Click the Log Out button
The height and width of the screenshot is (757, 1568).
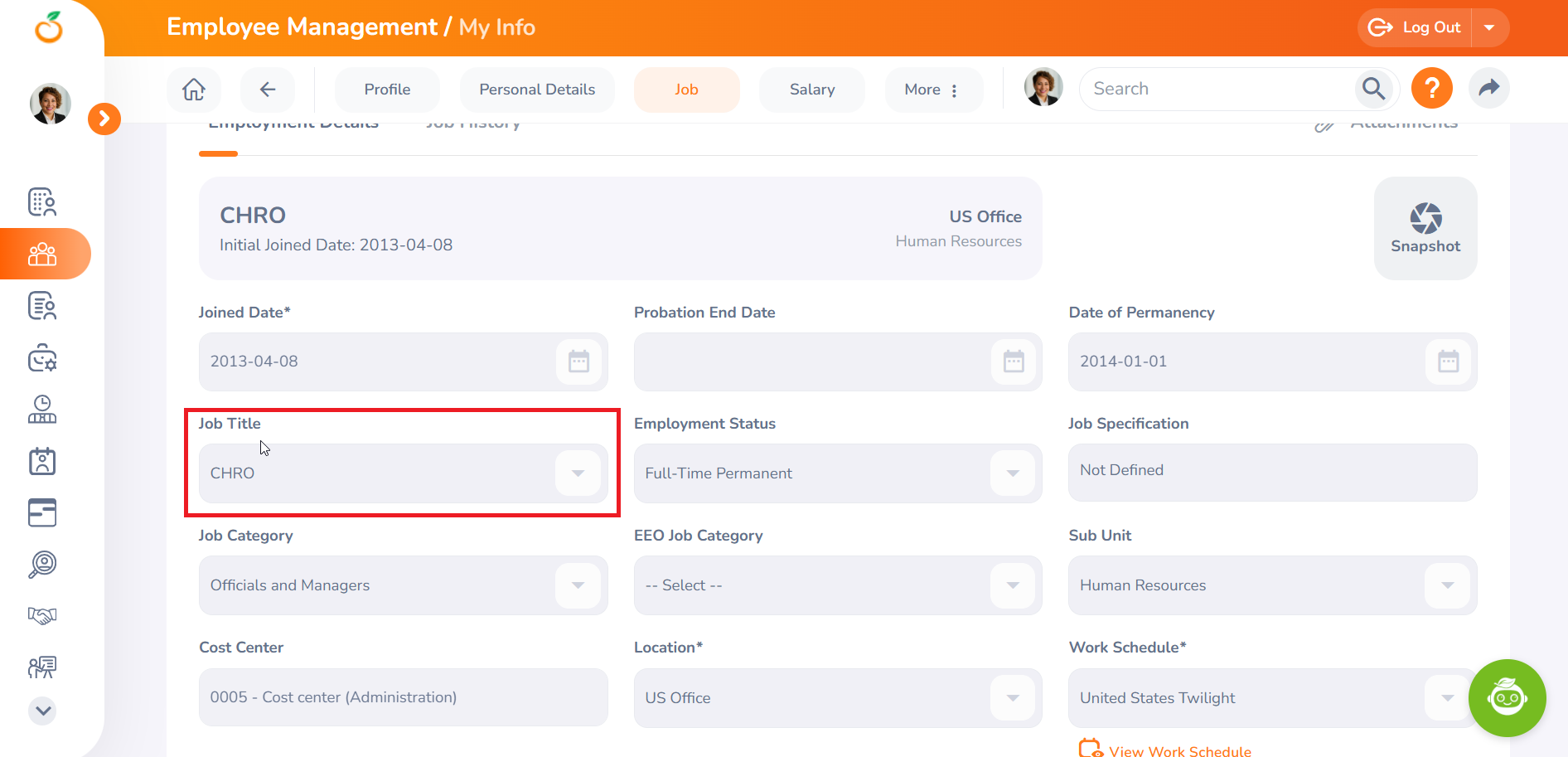pyautogui.click(x=1416, y=27)
